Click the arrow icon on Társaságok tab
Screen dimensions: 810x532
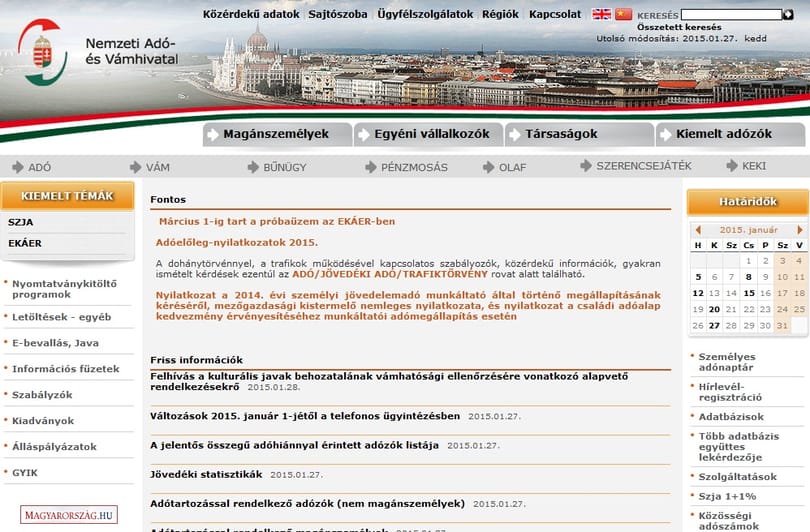[x=515, y=135]
